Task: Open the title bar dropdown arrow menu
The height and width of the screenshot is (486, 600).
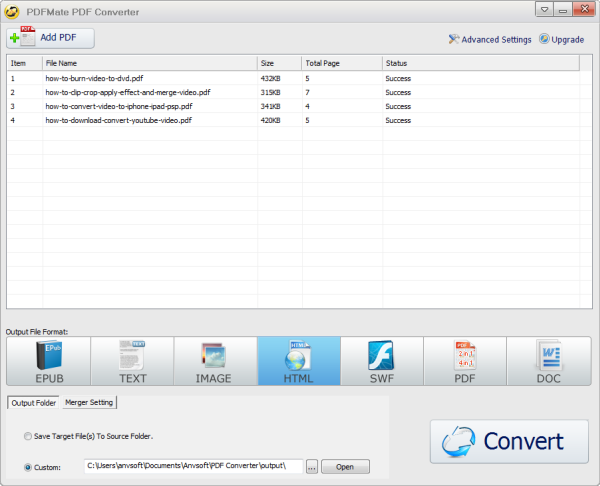Action: click(544, 9)
